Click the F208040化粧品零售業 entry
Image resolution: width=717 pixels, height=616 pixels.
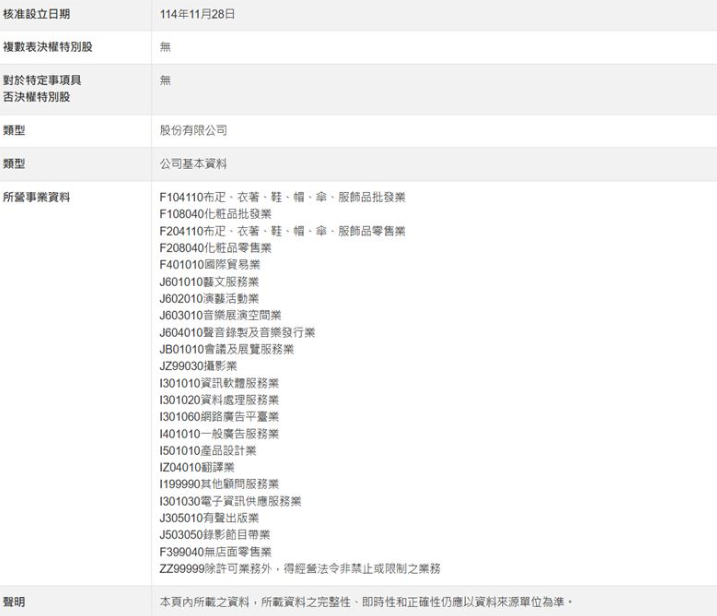(215, 248)
